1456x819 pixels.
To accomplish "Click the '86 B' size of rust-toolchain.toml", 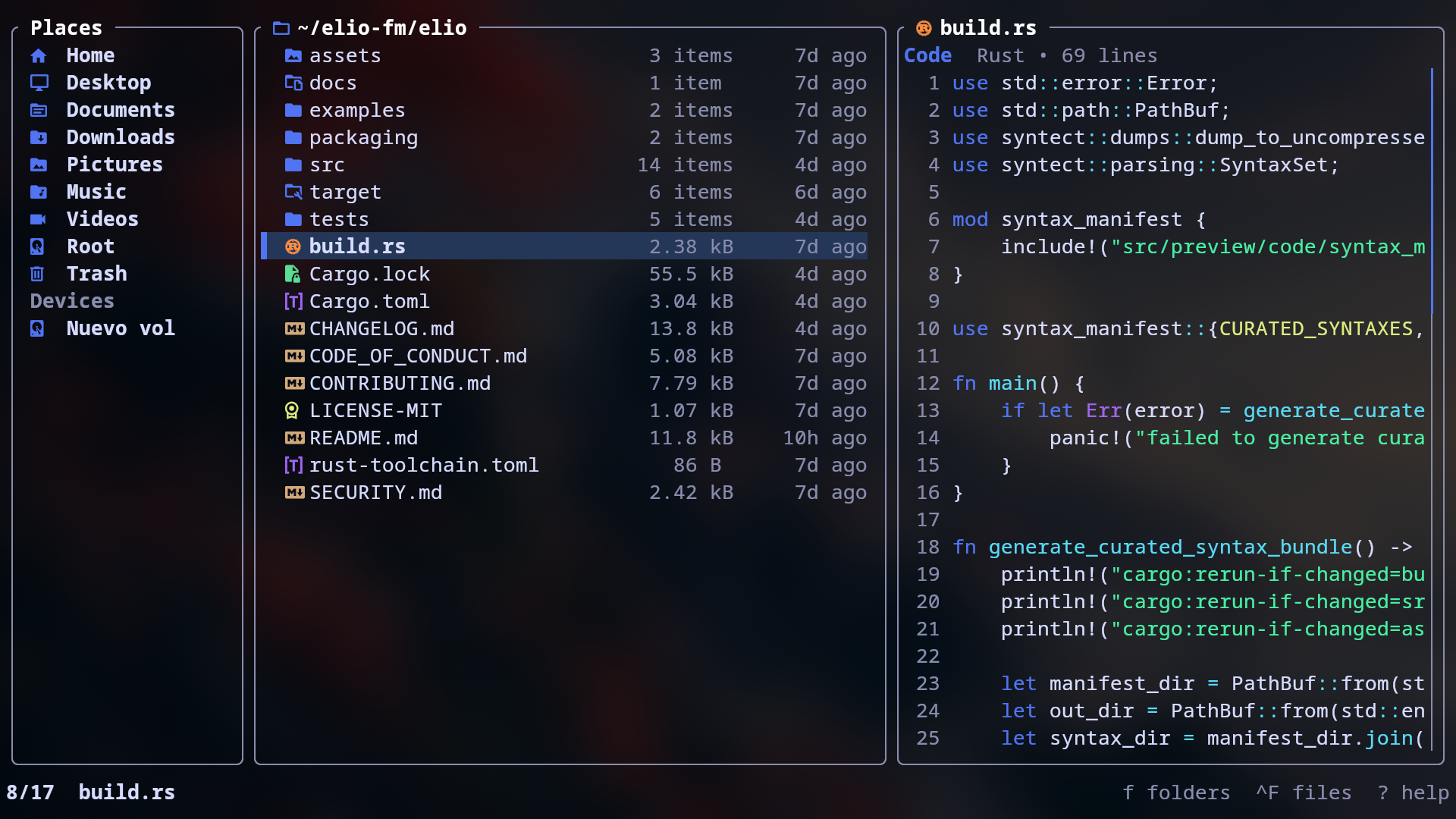I will click(x=697, y=466).
